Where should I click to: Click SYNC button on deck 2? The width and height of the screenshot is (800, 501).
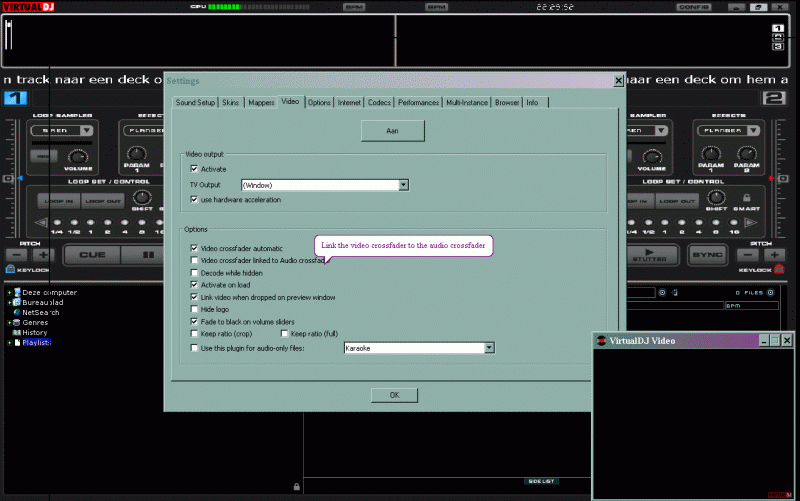pyautogui.click(x=707, y=255)
